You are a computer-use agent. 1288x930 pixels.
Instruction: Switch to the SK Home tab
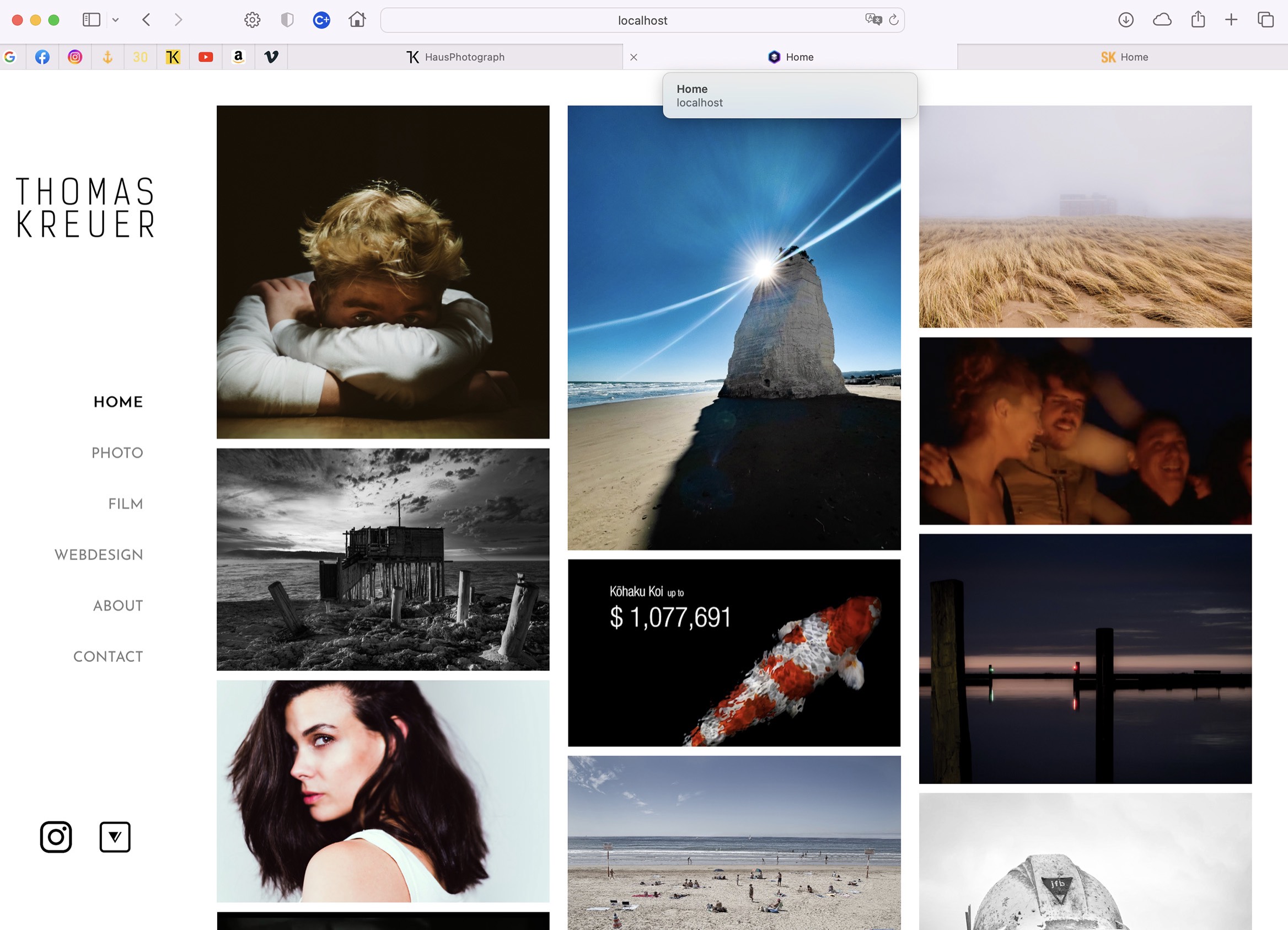click(x=1123, y=57)
